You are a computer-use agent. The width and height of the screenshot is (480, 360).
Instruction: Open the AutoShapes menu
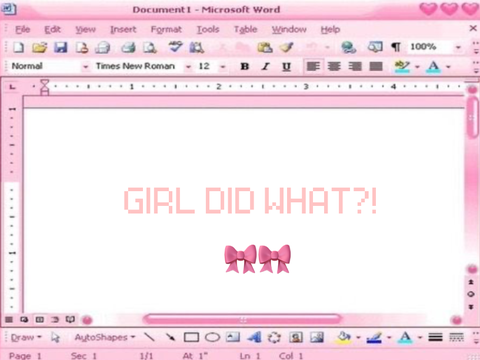[x=105, y=337]
